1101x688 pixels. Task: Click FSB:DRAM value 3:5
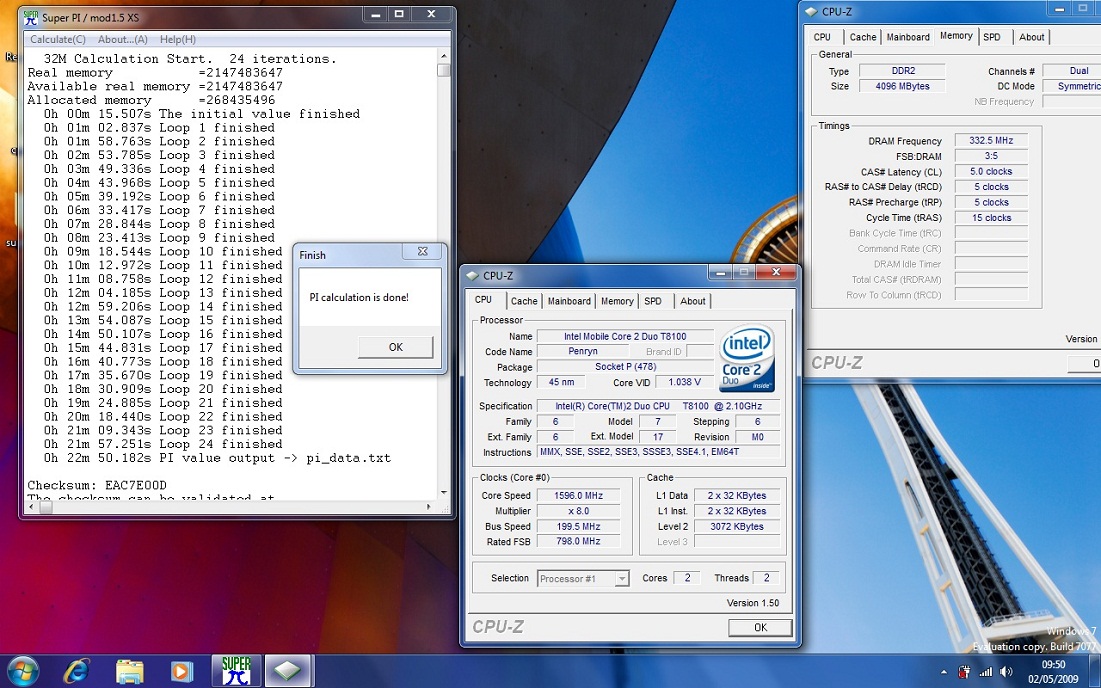pos(991,156)
